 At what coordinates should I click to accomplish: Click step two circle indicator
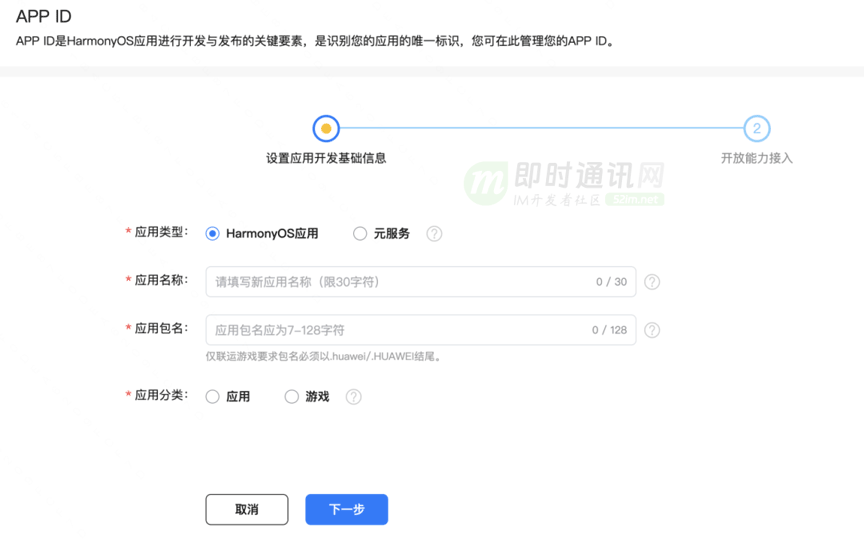click(757, 128)
